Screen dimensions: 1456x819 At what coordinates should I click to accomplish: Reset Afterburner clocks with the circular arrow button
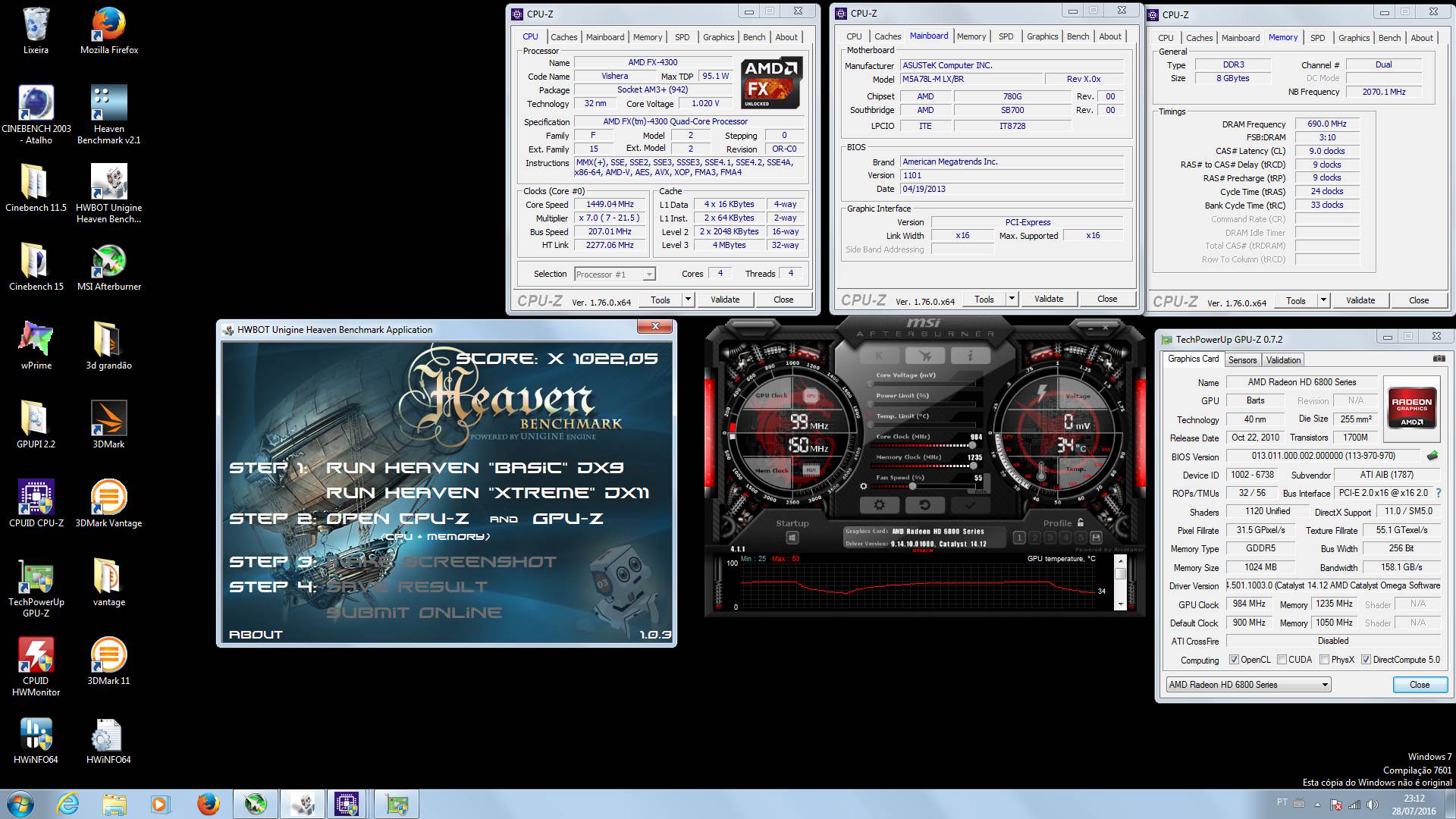[925, 504]
